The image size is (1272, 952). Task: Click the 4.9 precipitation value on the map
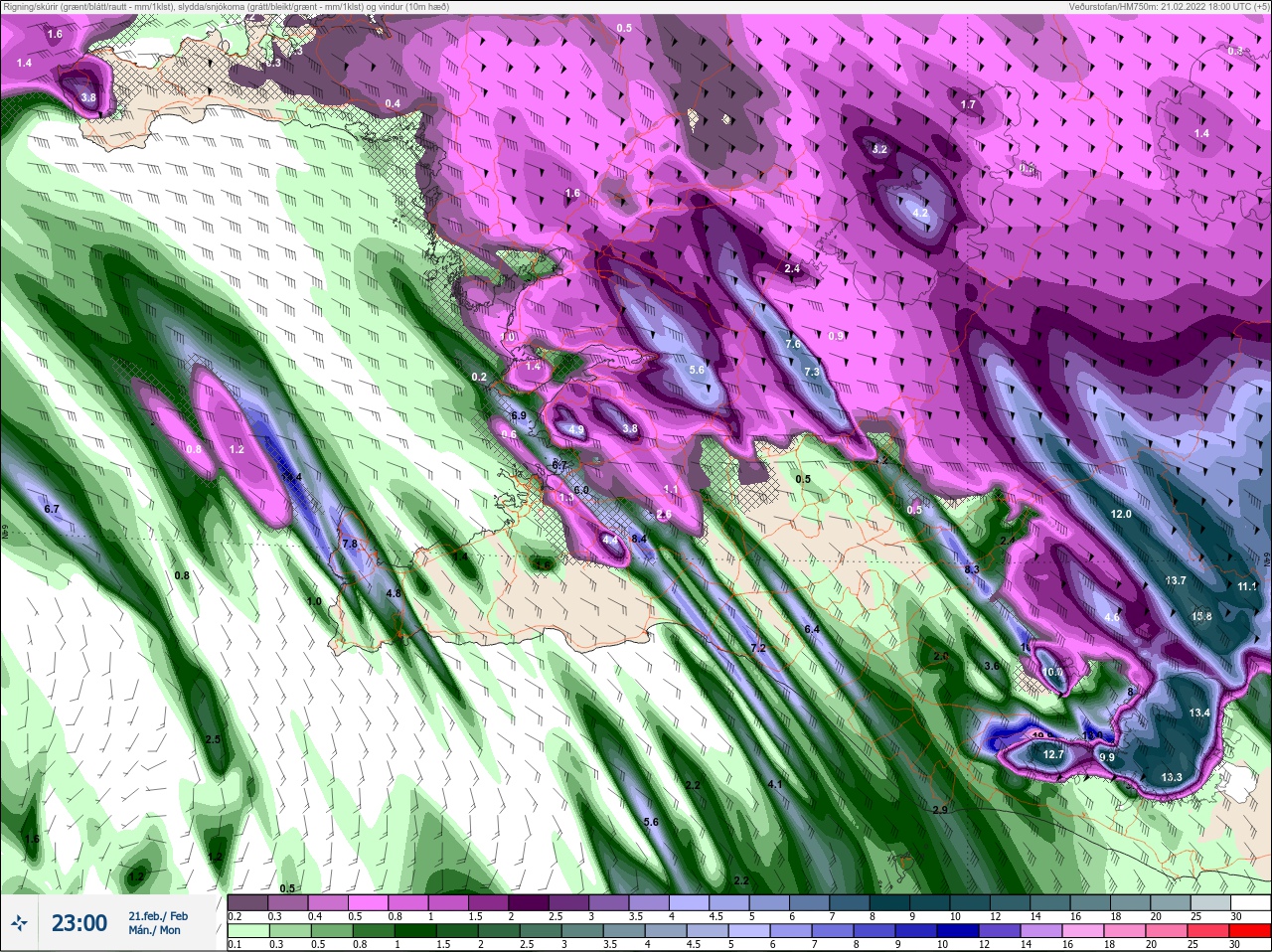576,430
